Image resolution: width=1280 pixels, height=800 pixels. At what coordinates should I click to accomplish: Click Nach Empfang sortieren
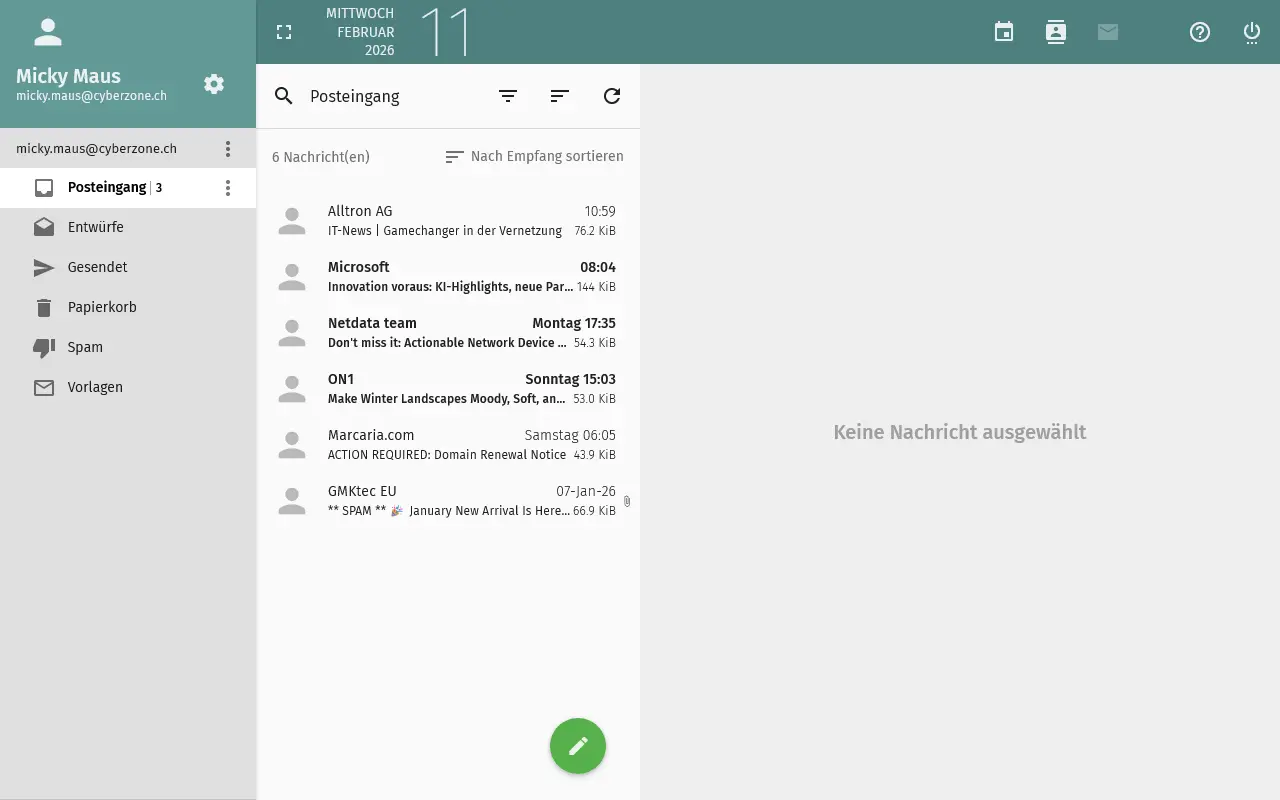[x=535, y=157]
